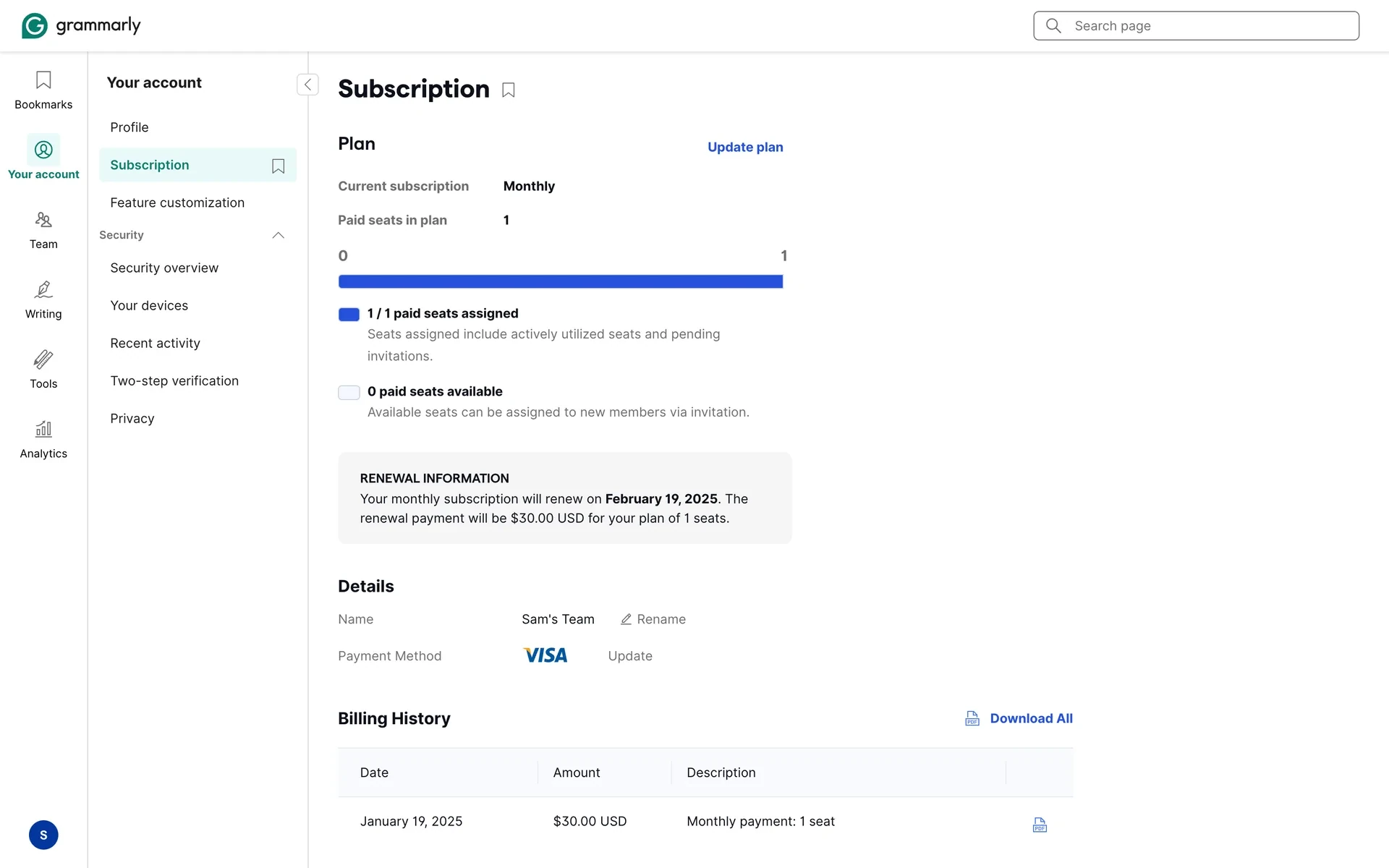Viewport: 1389px width, 868px height.
Task: Download the January 19 invoice PDF
Action: pyautogui.click(x=1040, y=825)
